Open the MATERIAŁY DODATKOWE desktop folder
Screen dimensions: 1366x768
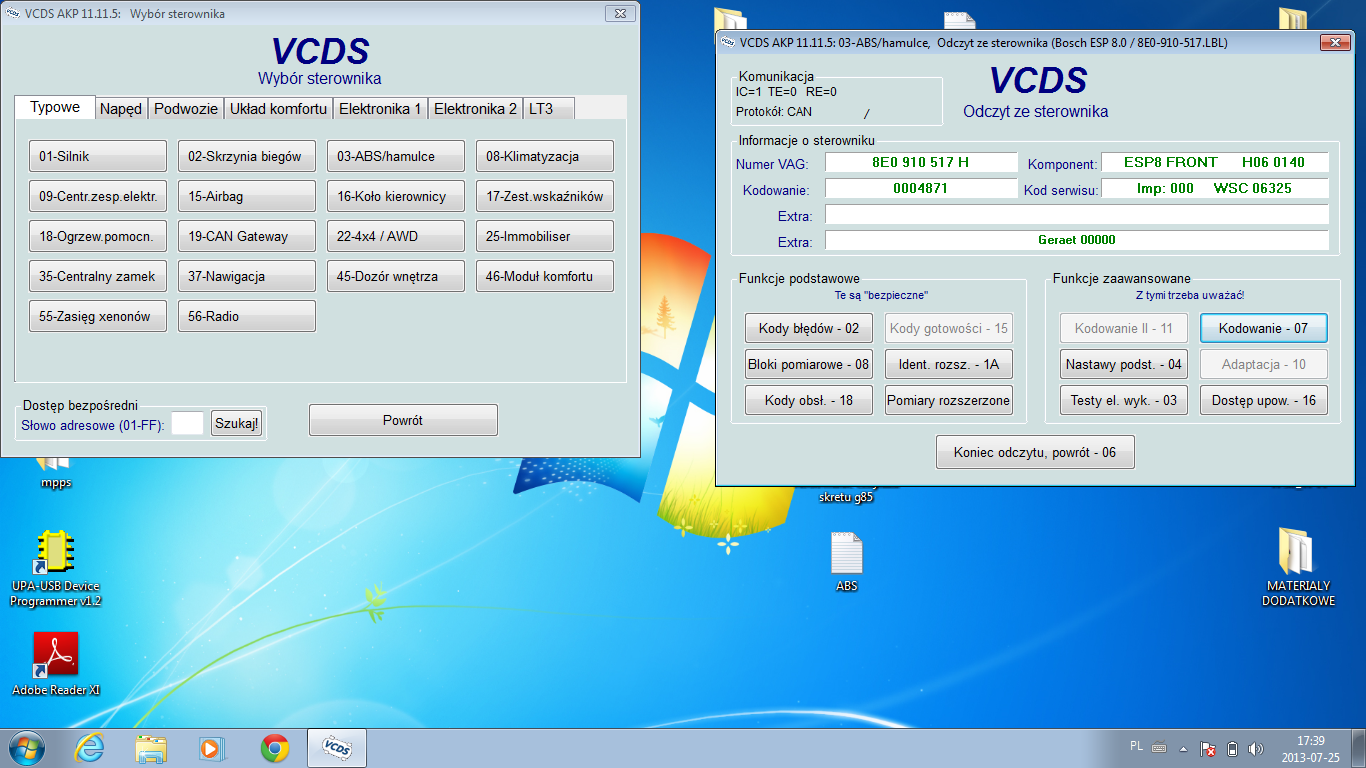pyautogui.click(x=1297, y=567)
